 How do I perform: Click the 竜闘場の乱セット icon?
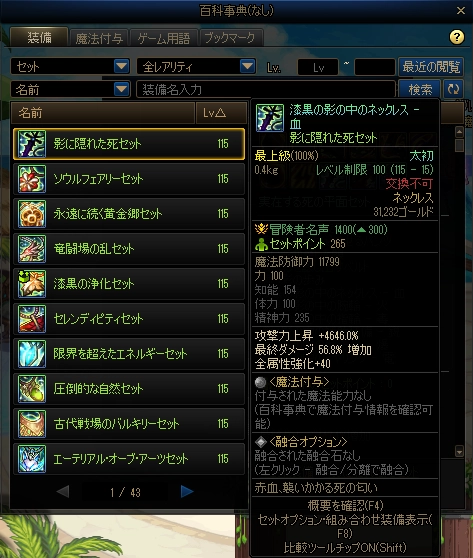(32, 248)
